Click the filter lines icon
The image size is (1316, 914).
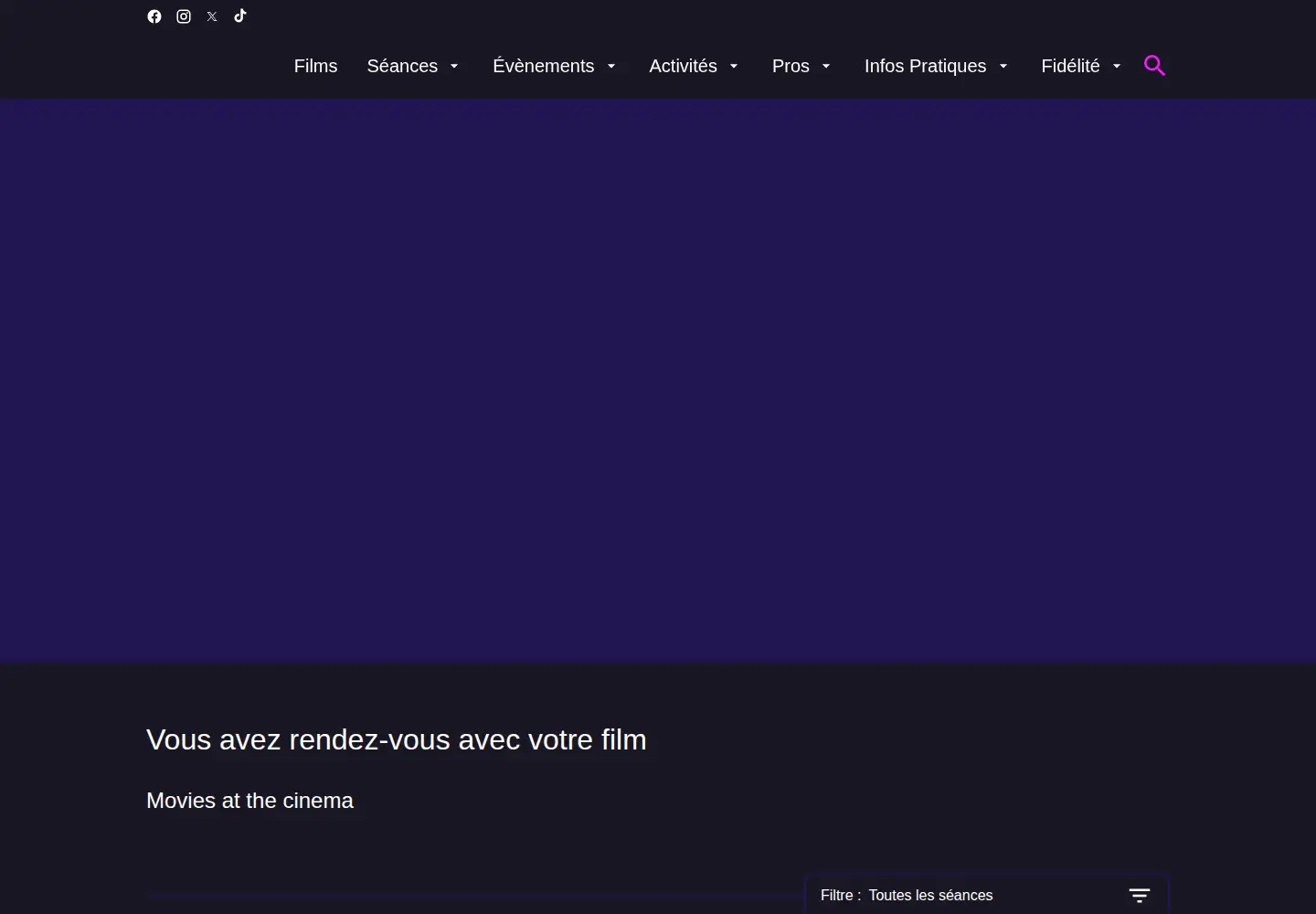click(x=1140, y=896)
